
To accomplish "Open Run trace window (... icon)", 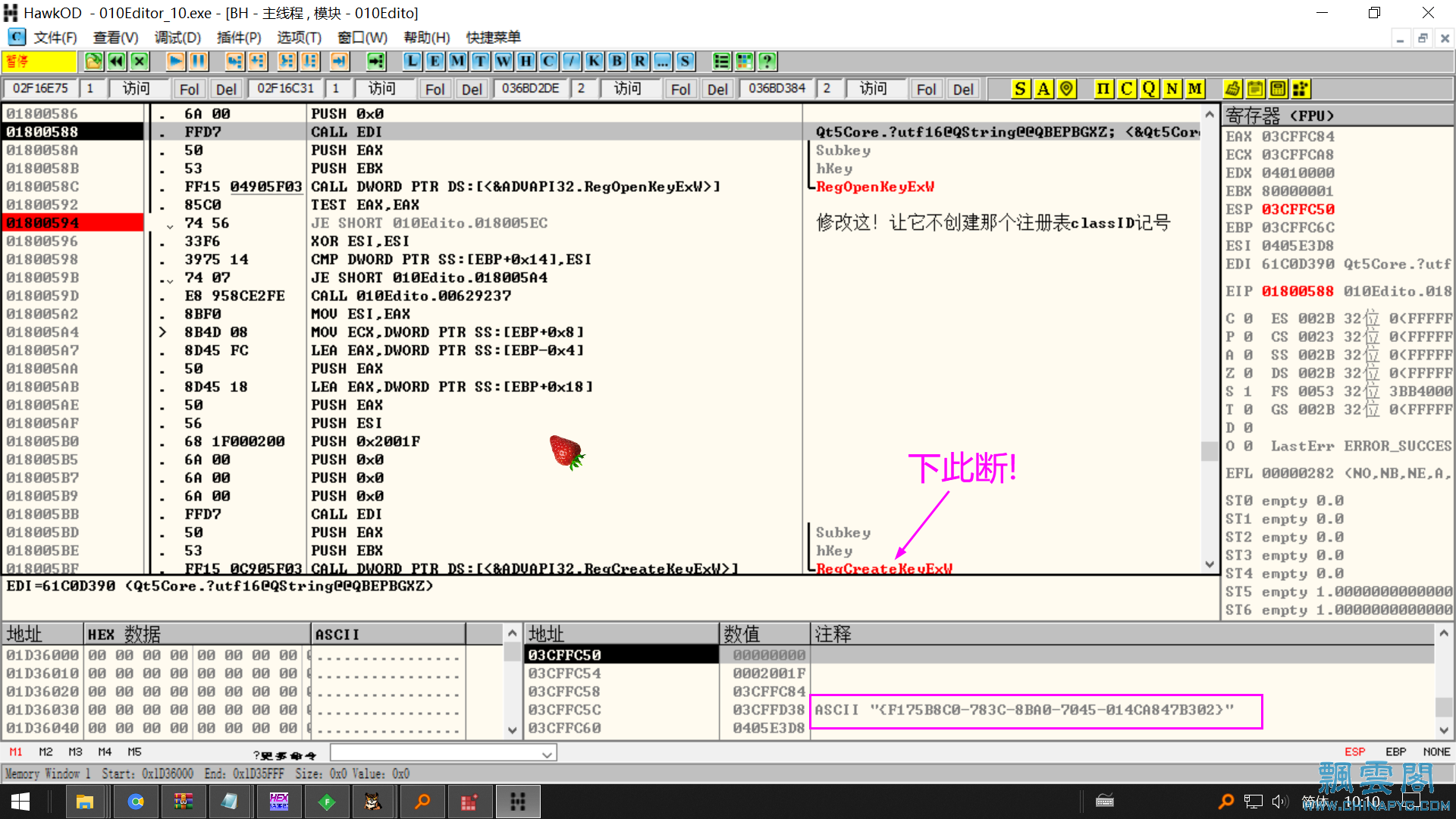I will [662, 61].
